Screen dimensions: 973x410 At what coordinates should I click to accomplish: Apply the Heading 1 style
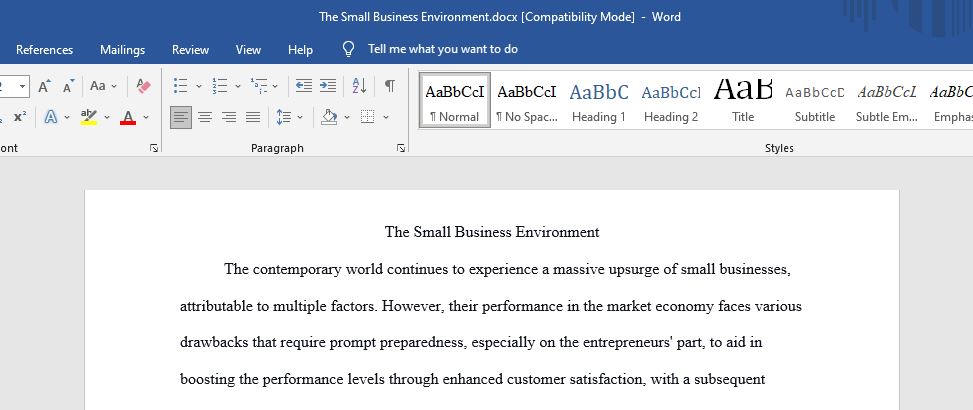(599, 100)
